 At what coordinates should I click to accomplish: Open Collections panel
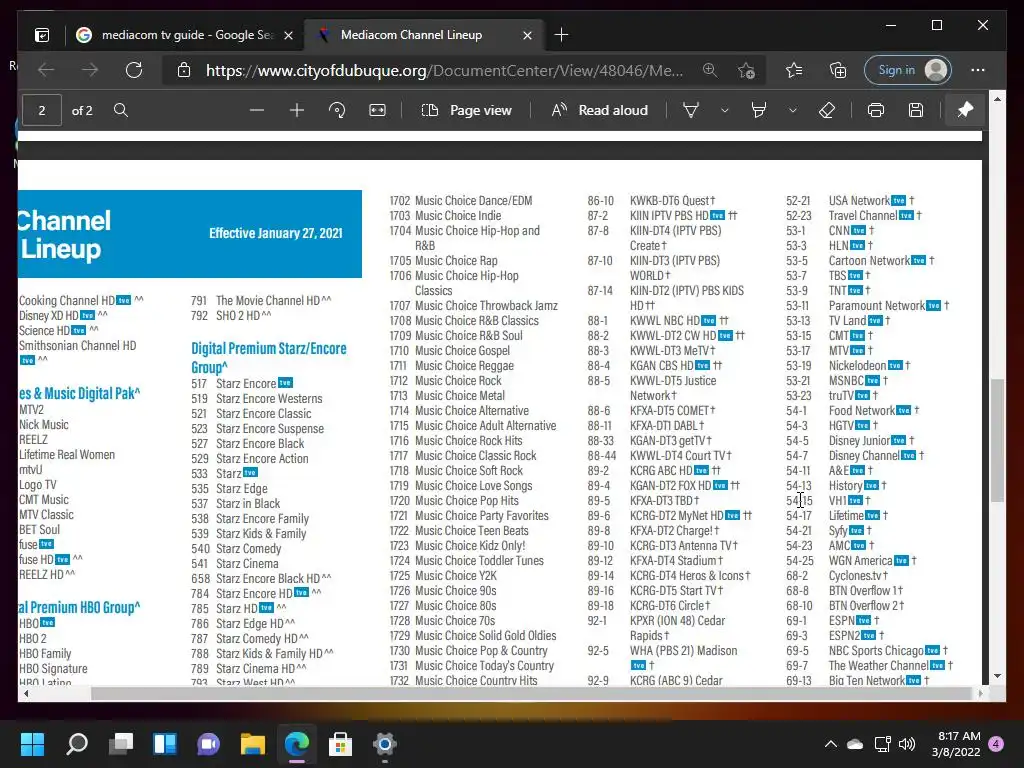[x=837, y=70]
